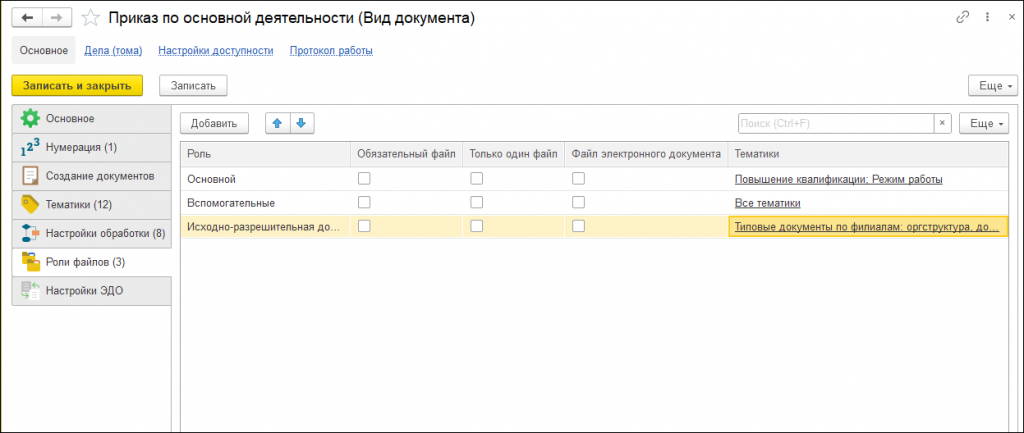Go back with the left arrow button

click(27, 18)
